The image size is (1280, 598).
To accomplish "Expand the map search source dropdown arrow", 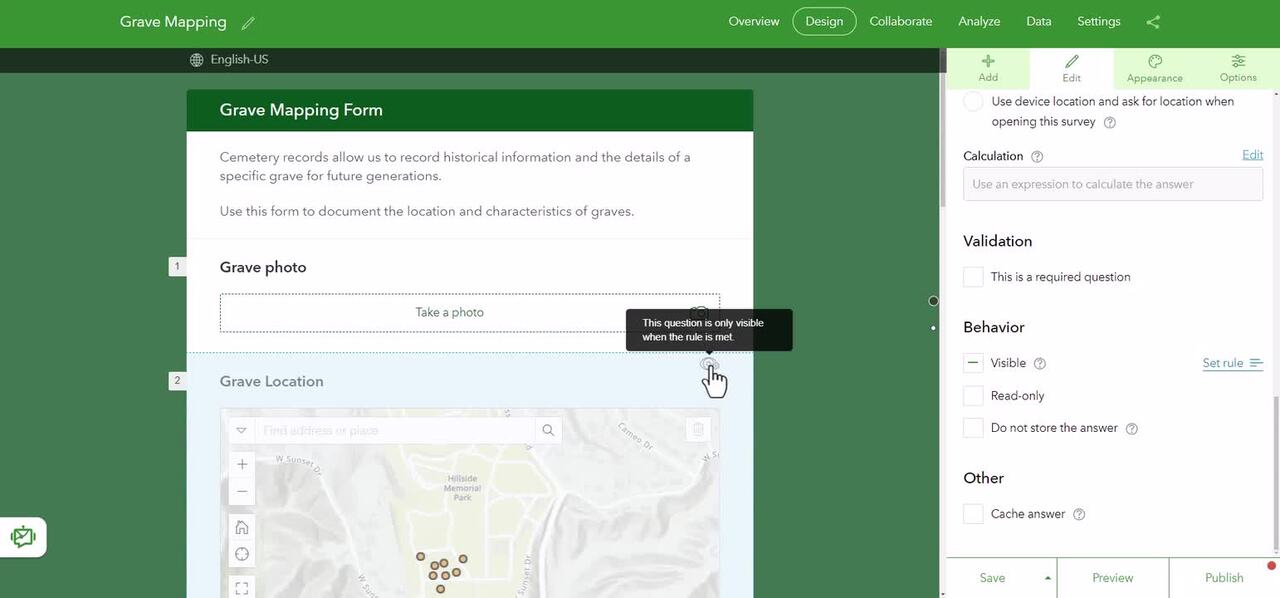I will (241, 430).
